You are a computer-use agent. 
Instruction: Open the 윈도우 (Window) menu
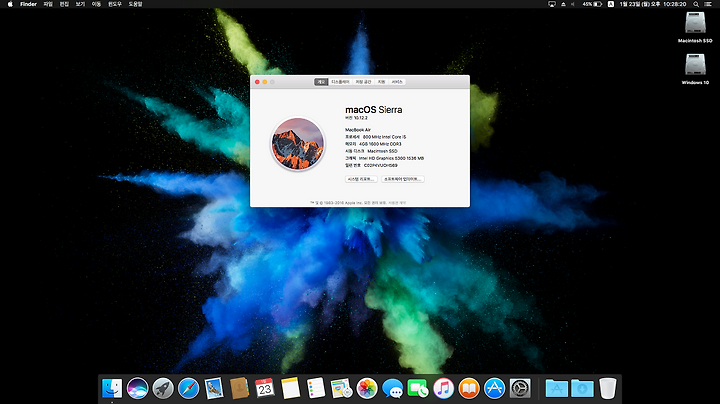click(115, 4)
